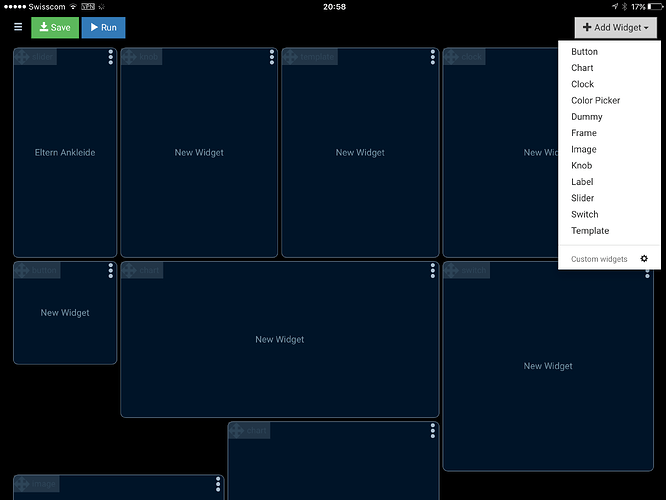Choose Color Picker from the widget list
This screenshot has width=666, height=500.
tap(595, 100)
